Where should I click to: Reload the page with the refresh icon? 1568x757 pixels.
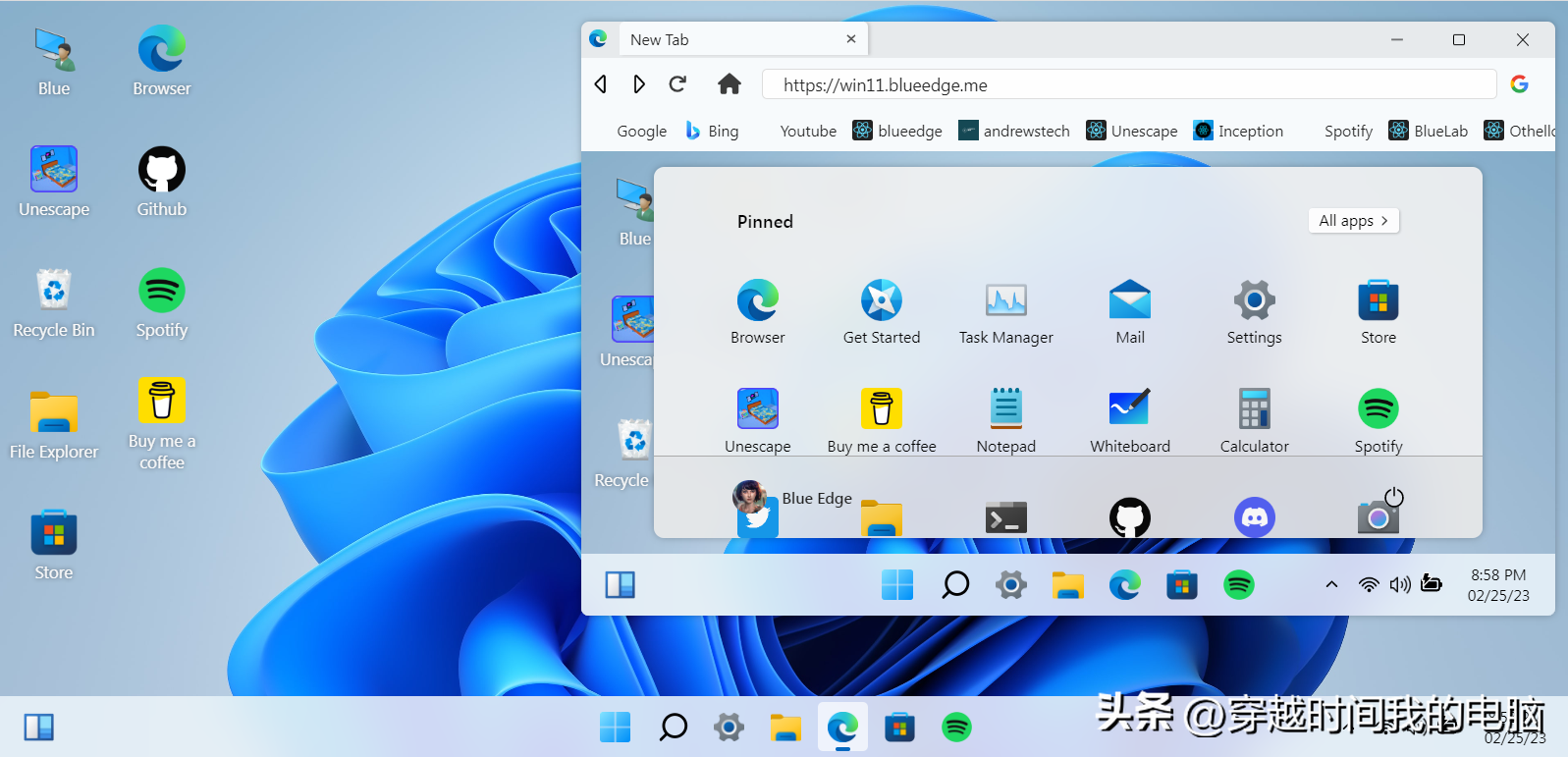677,84
